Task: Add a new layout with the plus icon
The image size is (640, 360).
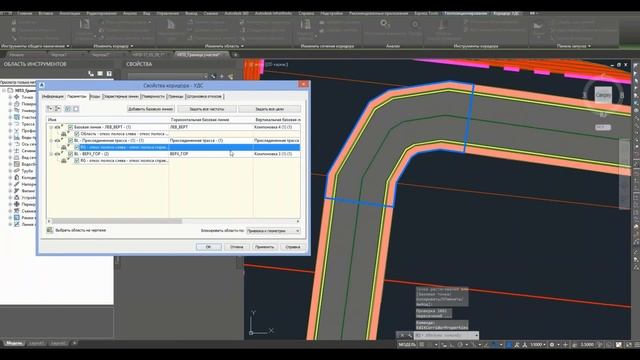Action: 74,343
